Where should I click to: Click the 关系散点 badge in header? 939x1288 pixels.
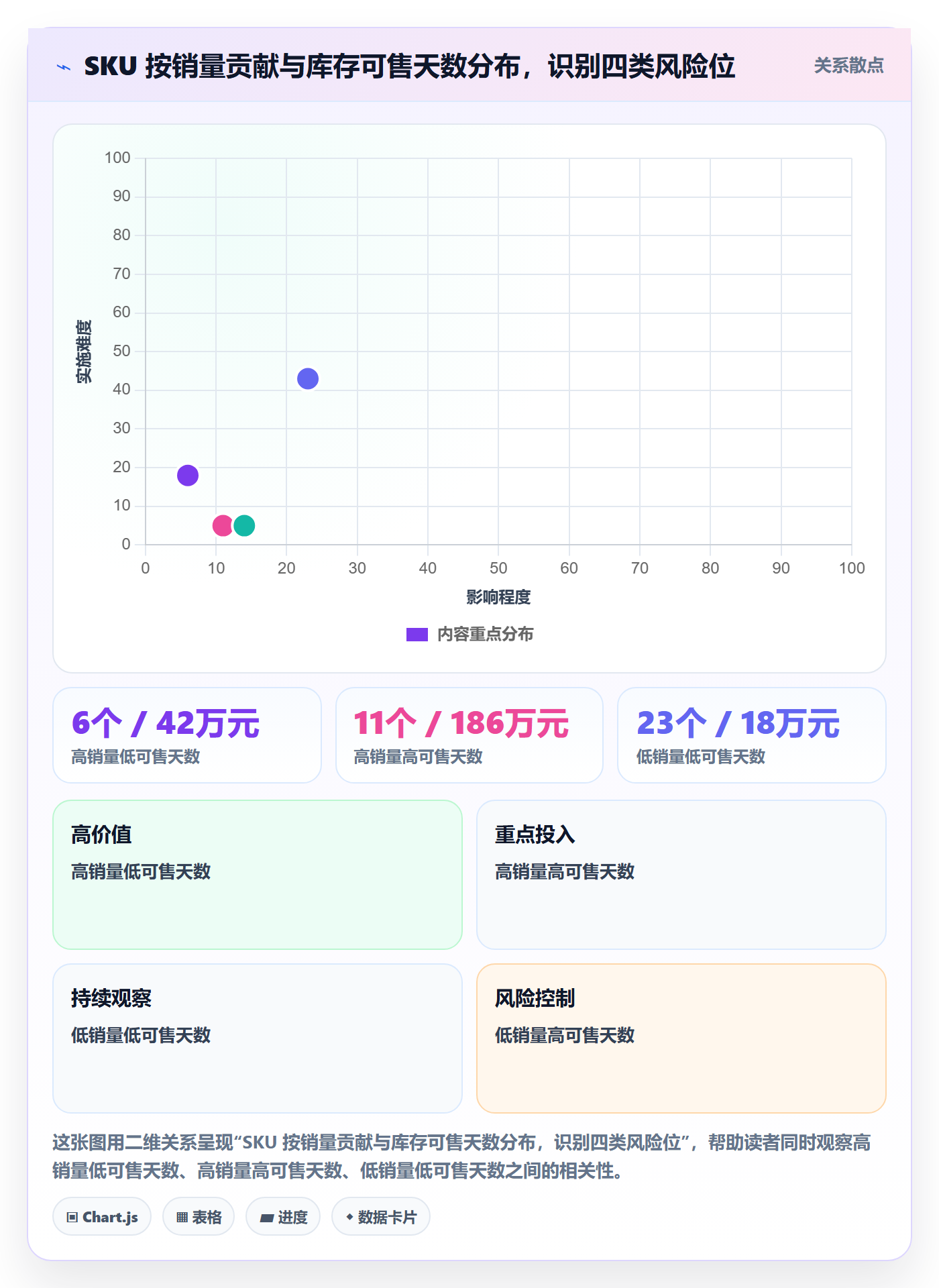848,66
